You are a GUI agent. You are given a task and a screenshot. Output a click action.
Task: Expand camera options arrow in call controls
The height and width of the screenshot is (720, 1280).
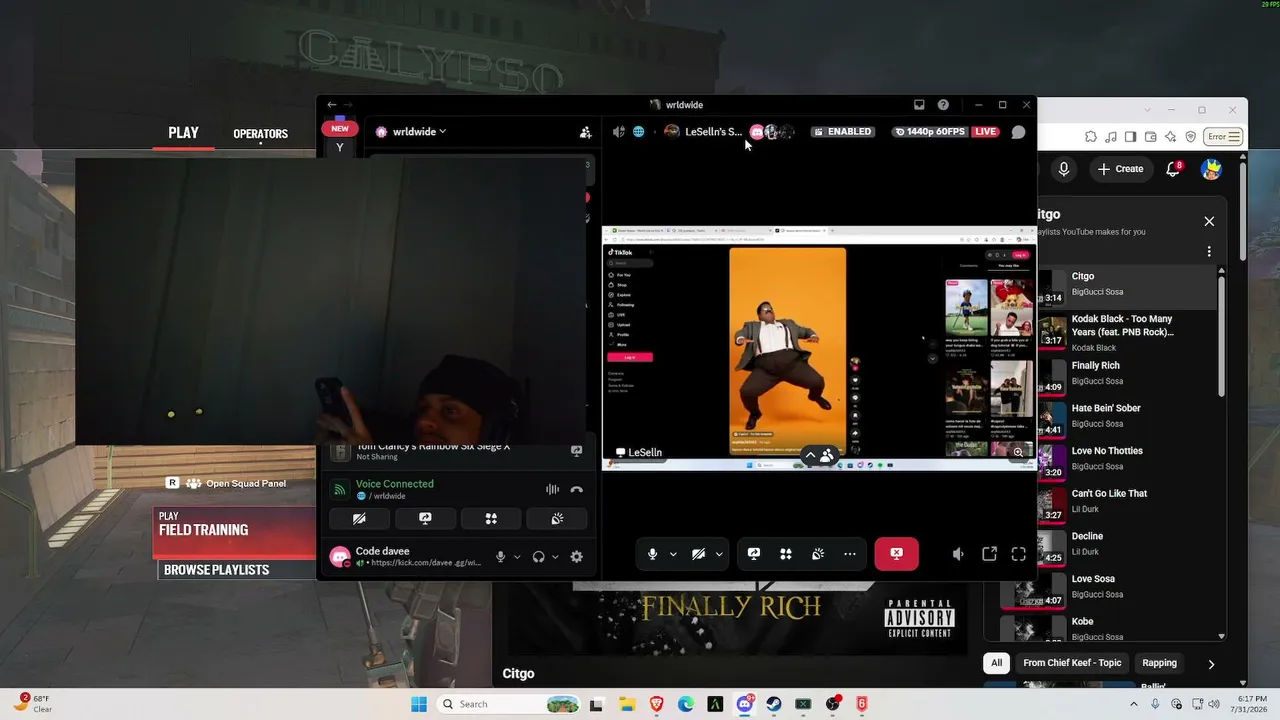coord(719,554)
